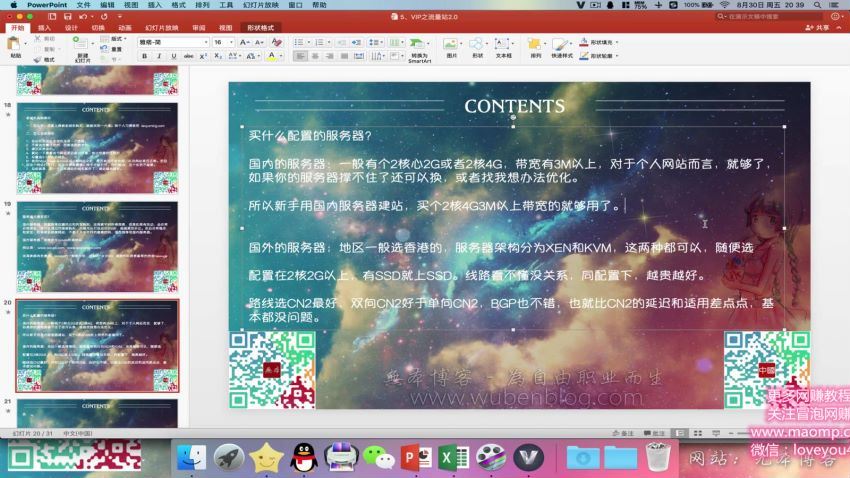This screenshot has height=478, width=850.
Task: Switch to the Shape Format tab
Action: (260, 28)
